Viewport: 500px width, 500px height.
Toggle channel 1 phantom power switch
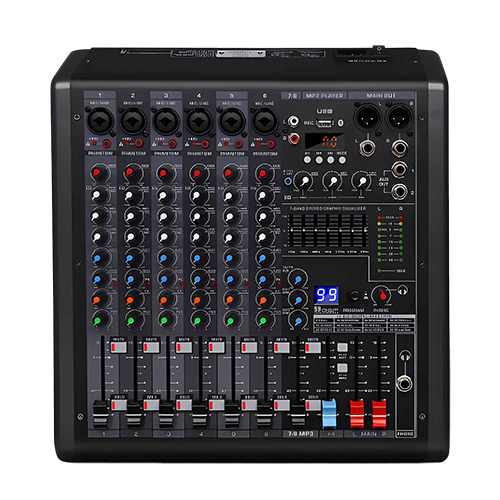click(107, 144)
